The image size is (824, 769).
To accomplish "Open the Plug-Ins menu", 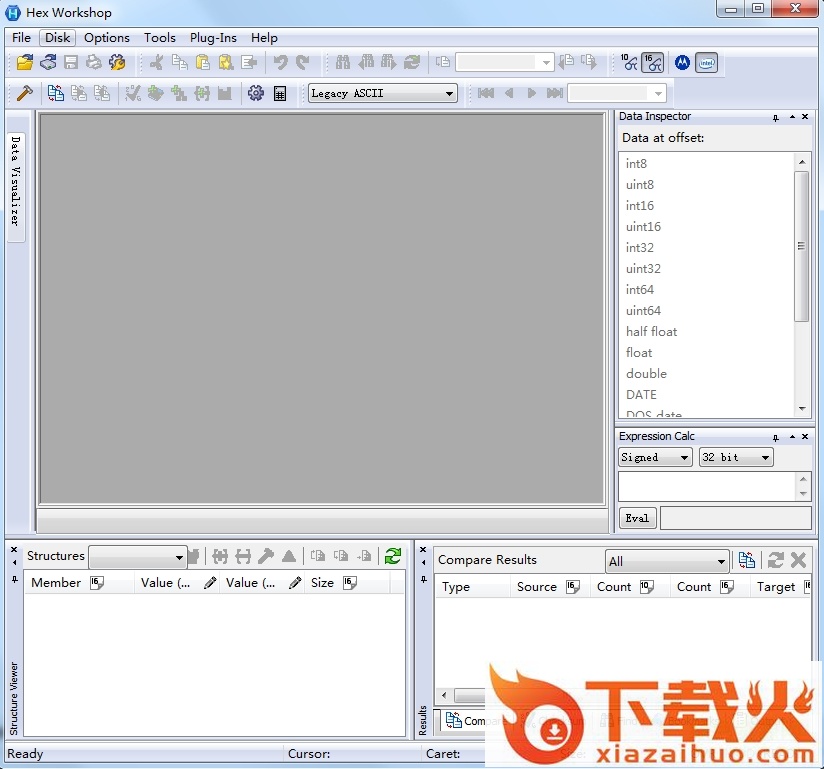I will pos(213,38).
